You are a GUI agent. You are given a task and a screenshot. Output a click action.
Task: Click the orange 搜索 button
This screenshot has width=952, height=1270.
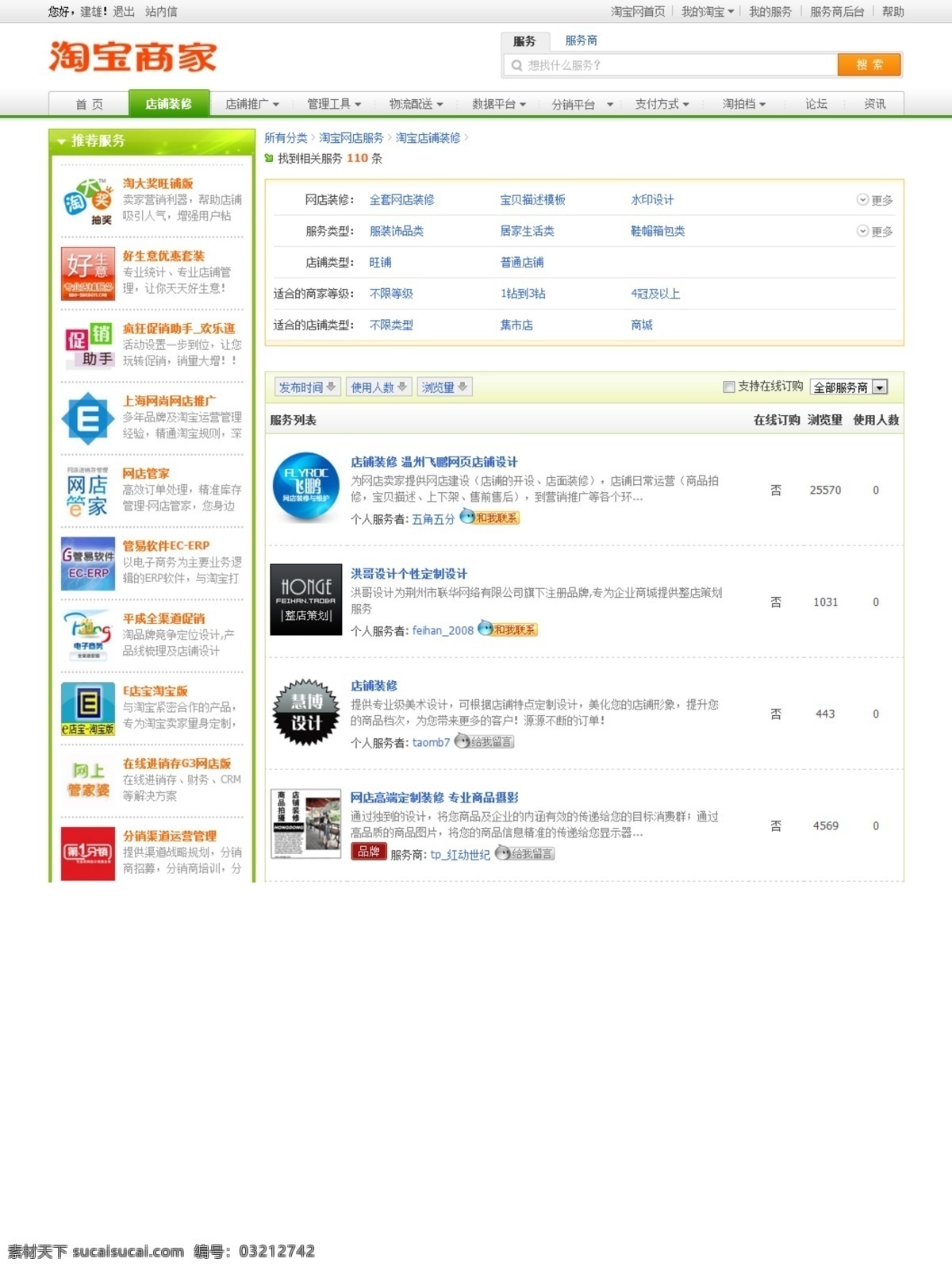pyautogui.click(x=869, y=65)
